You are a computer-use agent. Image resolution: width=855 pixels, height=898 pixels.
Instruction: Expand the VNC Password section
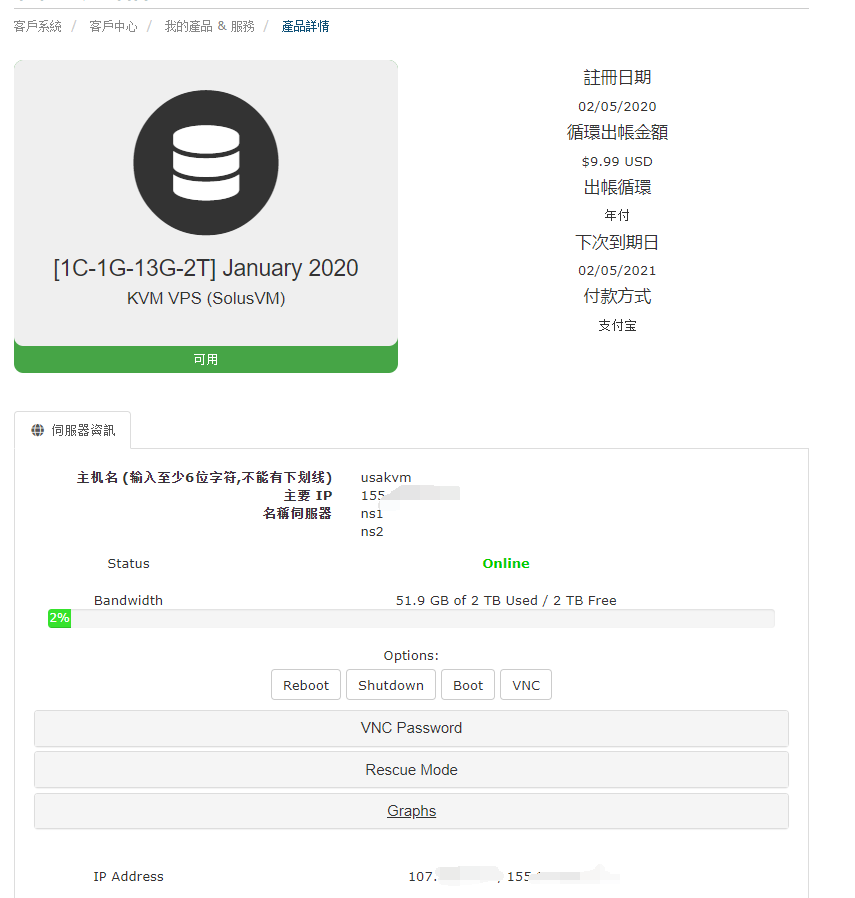(411, 728)
